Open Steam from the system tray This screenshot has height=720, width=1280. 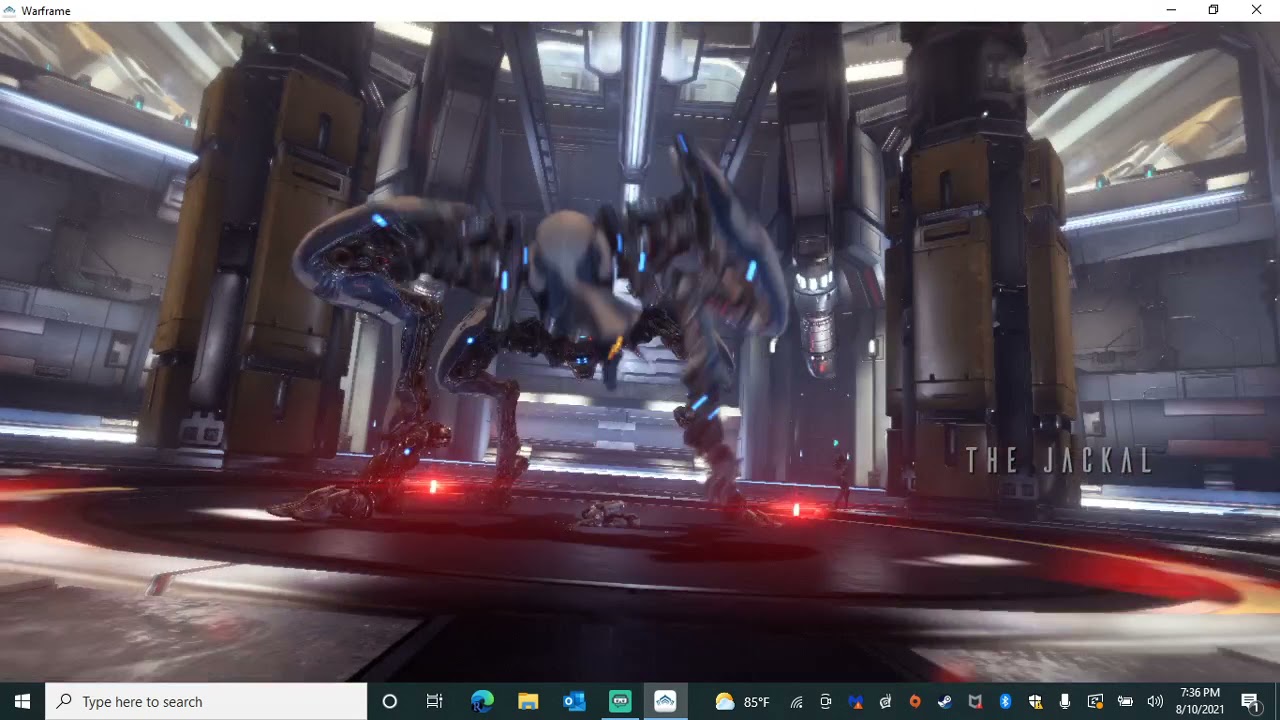945,702
